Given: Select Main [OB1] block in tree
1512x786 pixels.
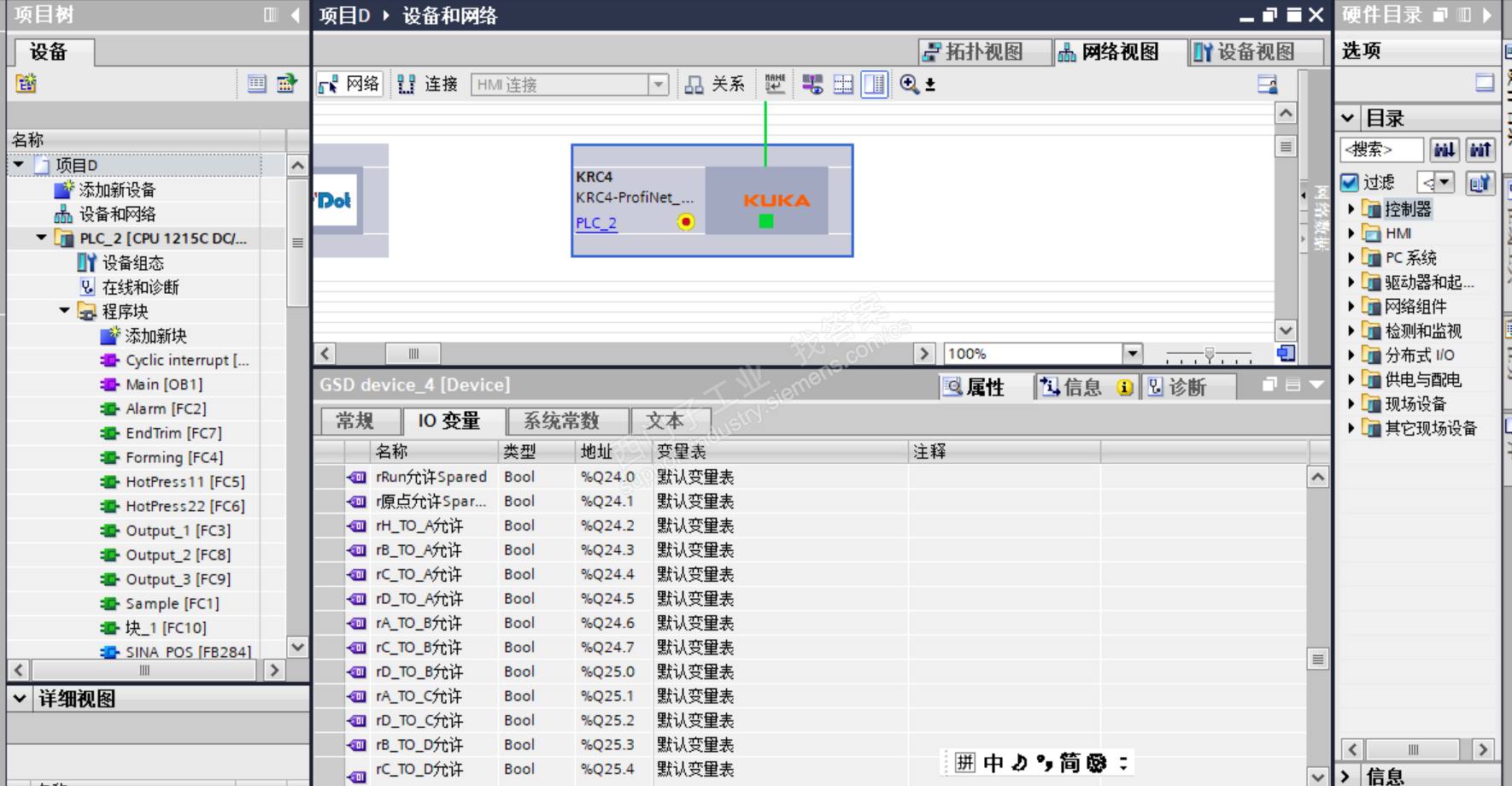Looking at the screenshot, I should click(x=164, y=384).
